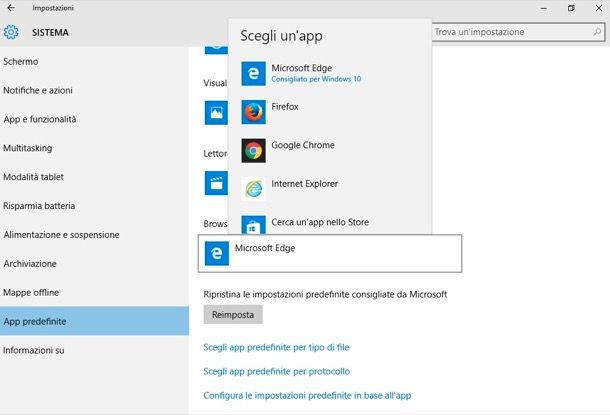610x415 pixels.
Task: Open Configura le impostazioni predefinite in base all'app
Action: tap(307, 395)
